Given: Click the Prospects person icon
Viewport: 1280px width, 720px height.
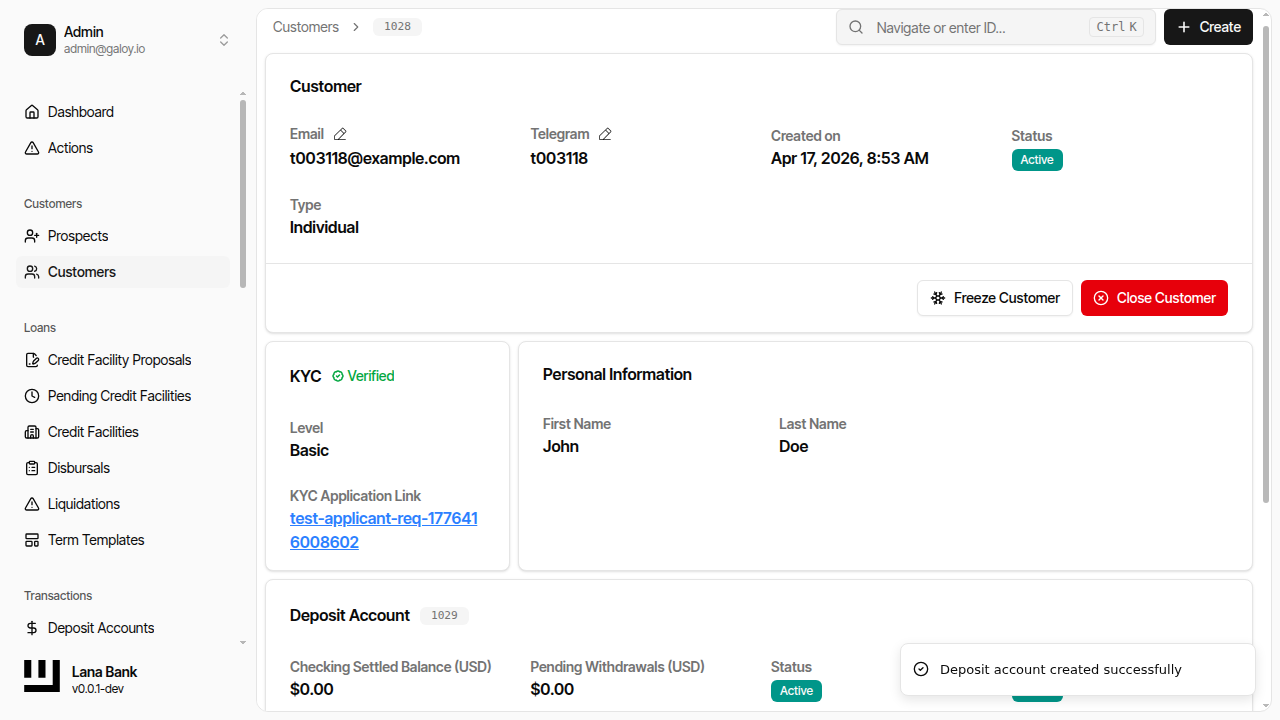Looking at the screenshot, I should [31, 235].
